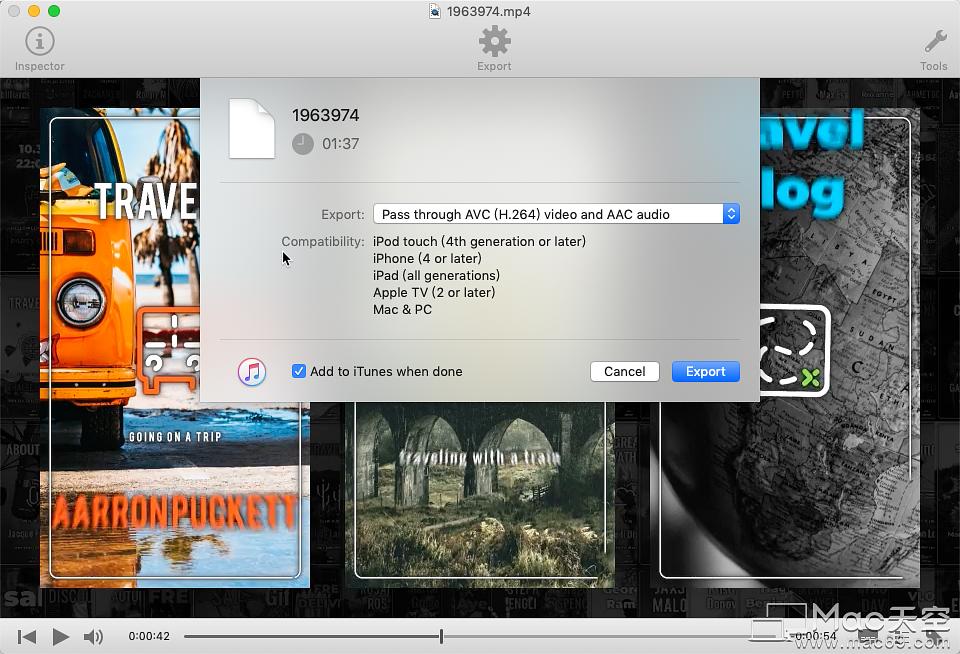Click the yellow minimize window button
960x654 pixels.
click(x=34, y=11)
